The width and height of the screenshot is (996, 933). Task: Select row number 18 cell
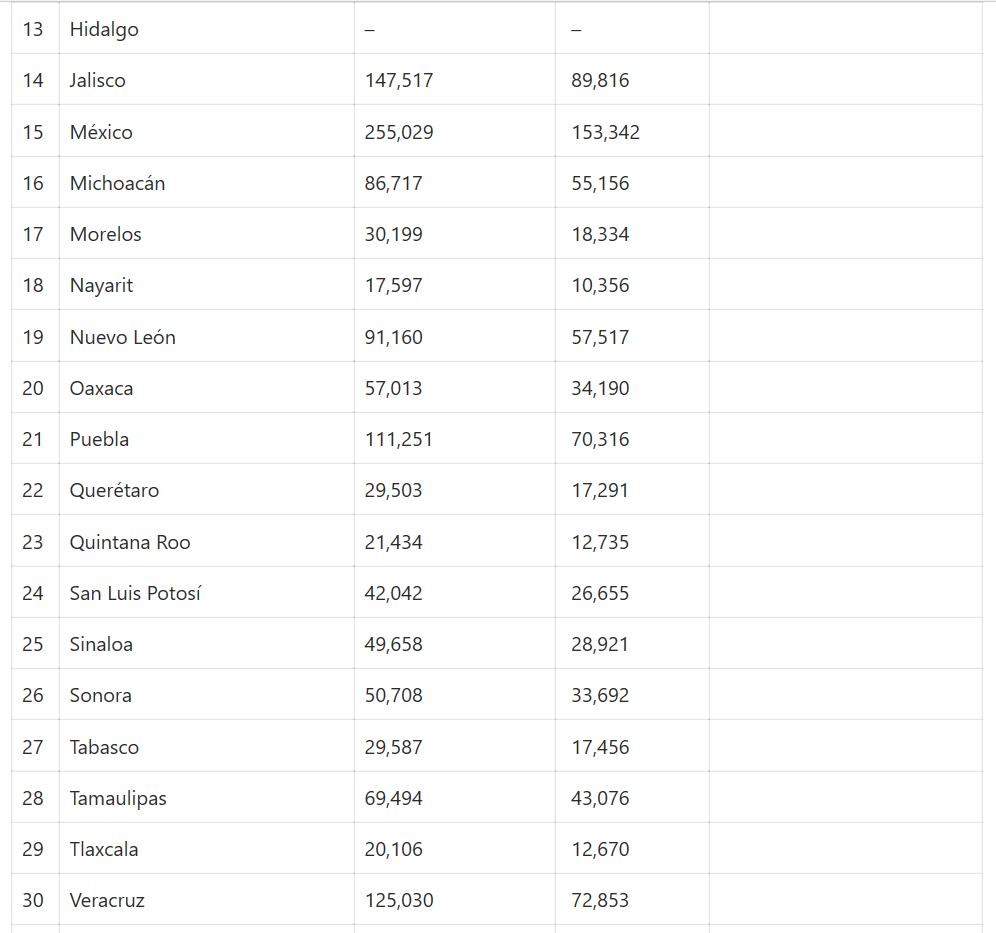coord(33,285)
